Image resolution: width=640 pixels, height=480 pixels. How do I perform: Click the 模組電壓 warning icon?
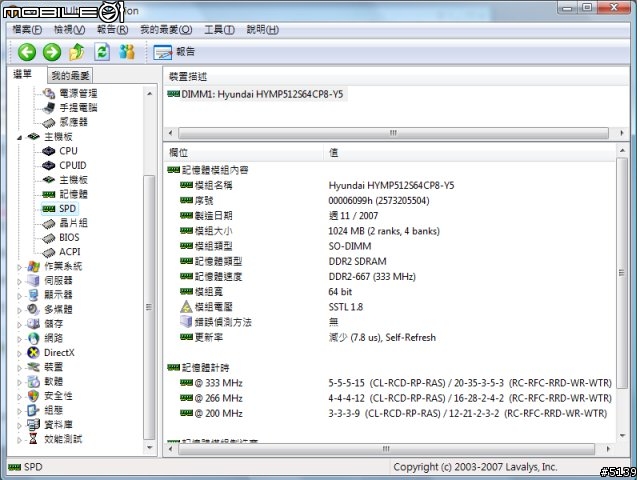(186, 307)
